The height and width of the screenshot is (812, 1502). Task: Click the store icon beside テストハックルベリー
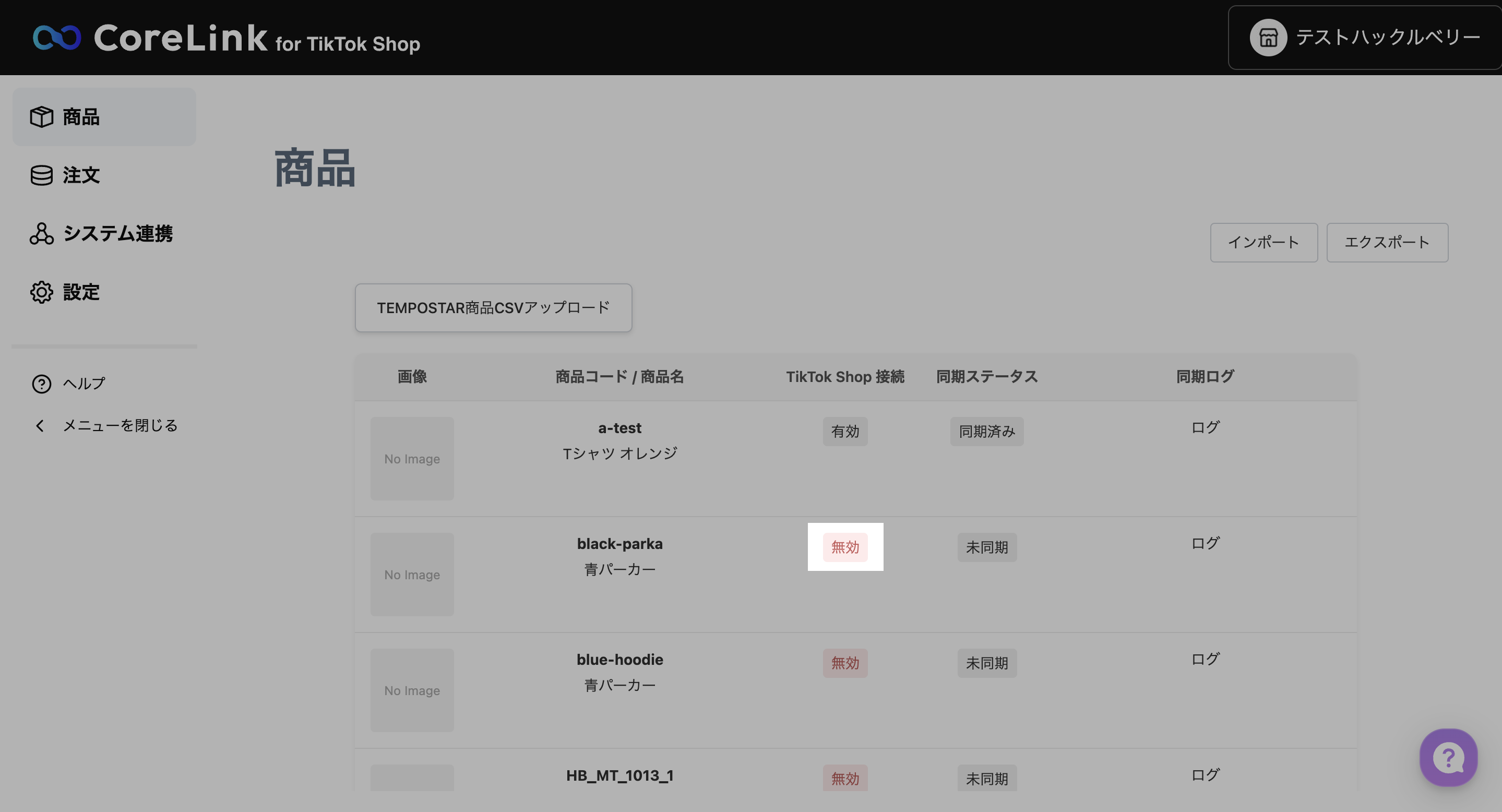1268,38
